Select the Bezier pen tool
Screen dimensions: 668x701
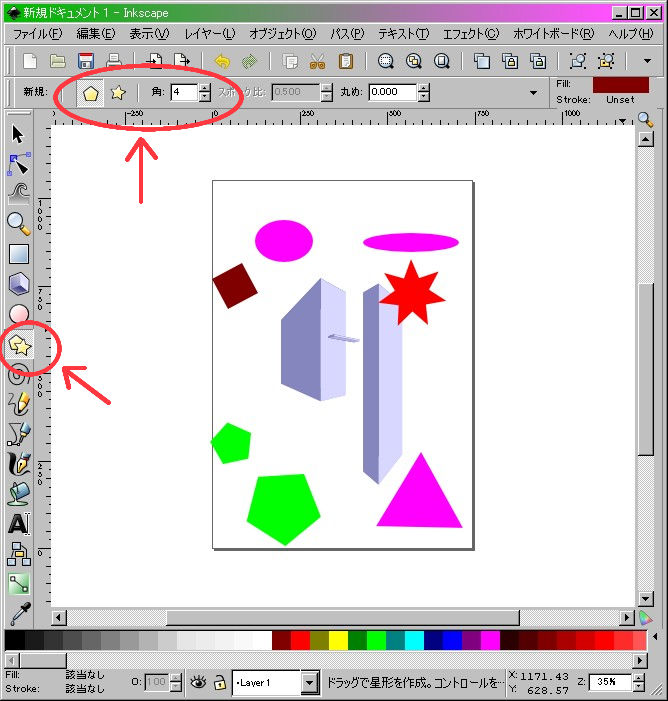tap(19, 434)
